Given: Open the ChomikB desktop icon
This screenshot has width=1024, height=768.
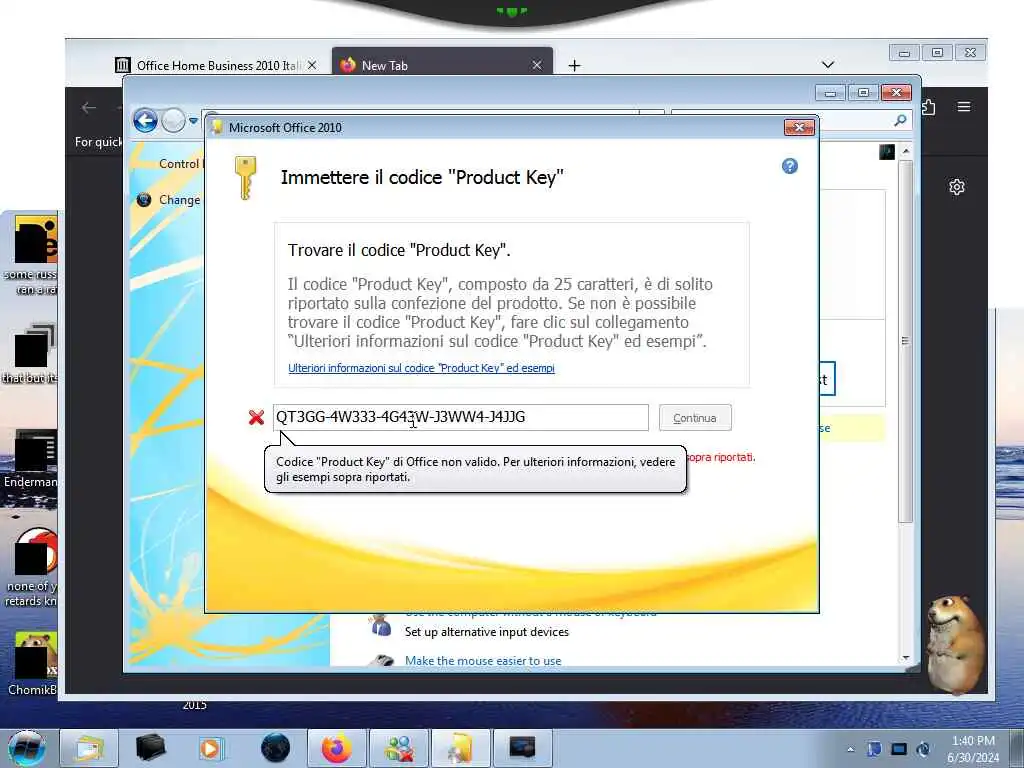Looking at the screenshot, I should pyautogui.click(x=33, y=664).
